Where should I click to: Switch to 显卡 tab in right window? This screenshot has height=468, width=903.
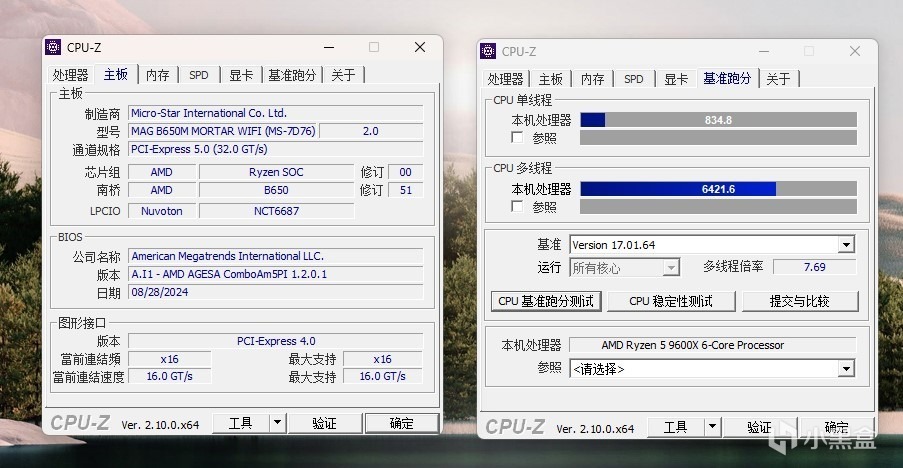676,79
